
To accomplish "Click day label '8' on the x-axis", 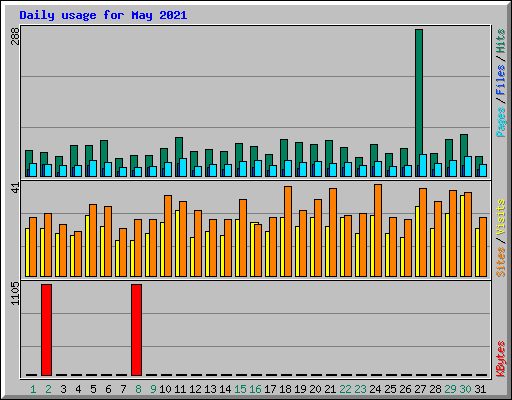I will click(x=138, y=389).
